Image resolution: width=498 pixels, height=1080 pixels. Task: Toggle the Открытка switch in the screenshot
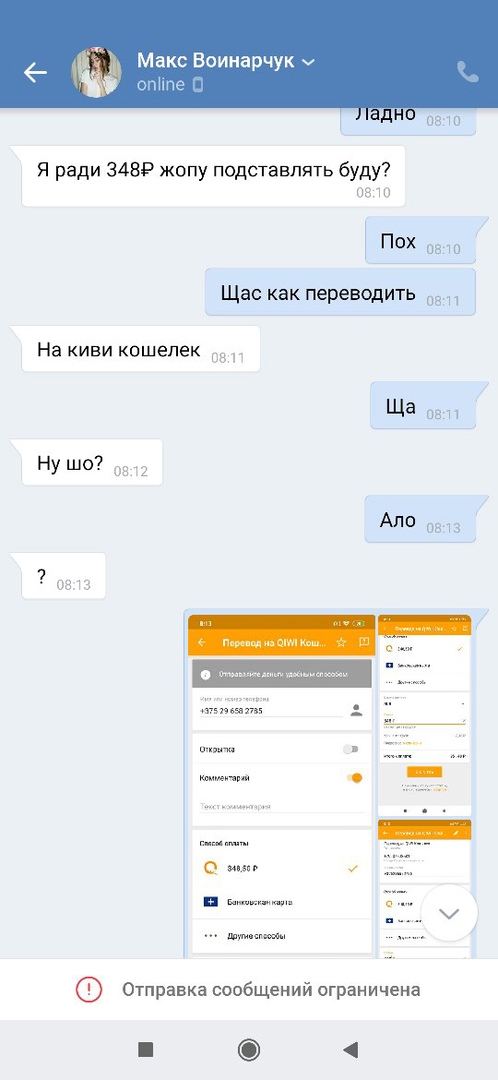click(351, 749)
